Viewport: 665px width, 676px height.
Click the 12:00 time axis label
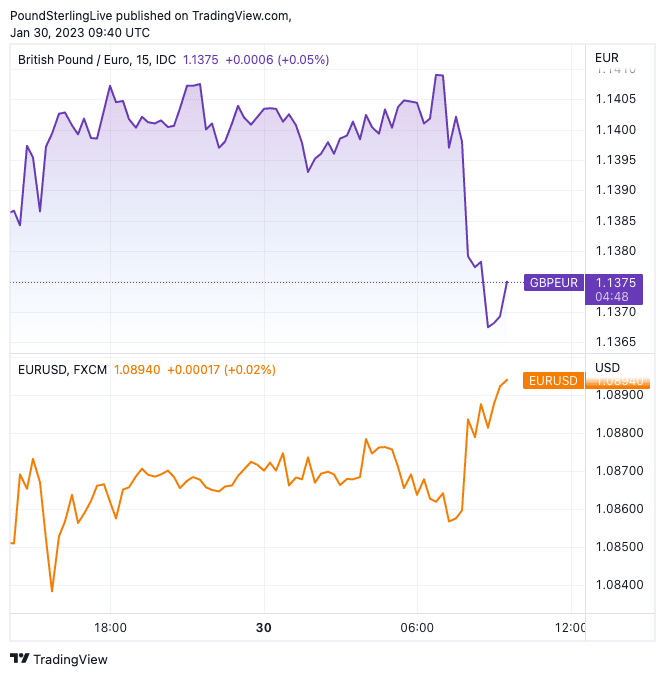(x=570, y=628)
